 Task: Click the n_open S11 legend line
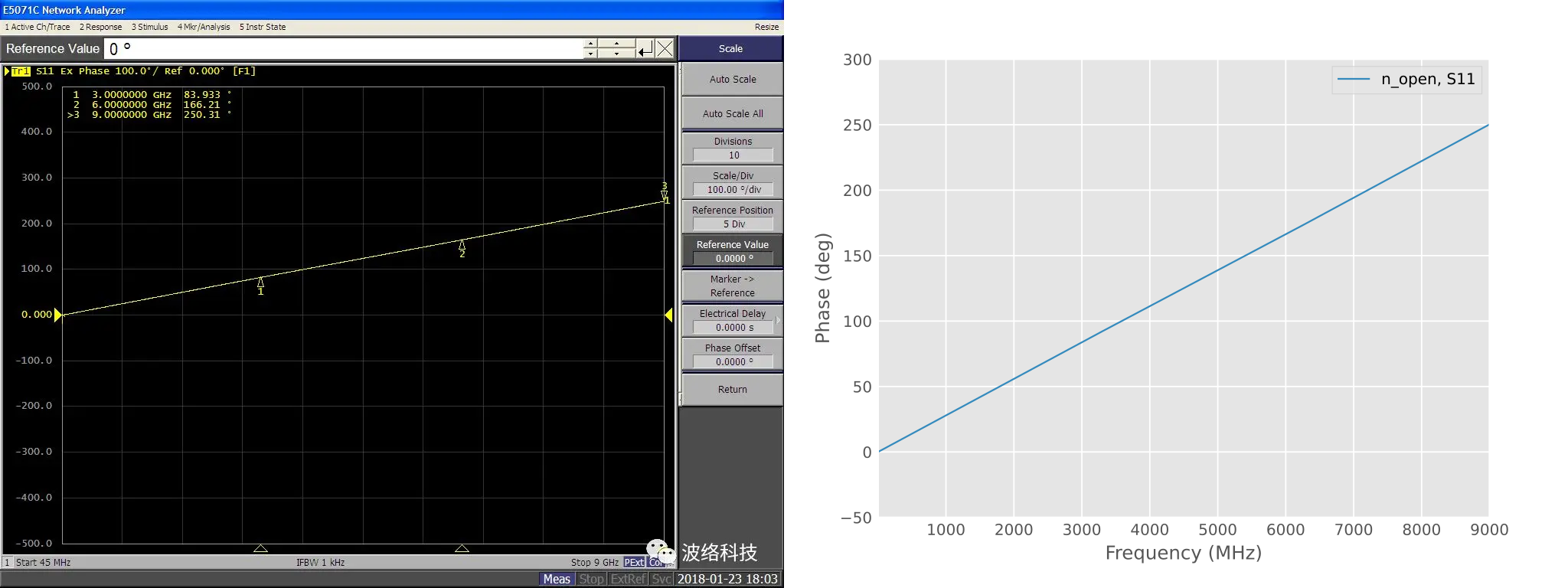click(x=1353, y=80)
